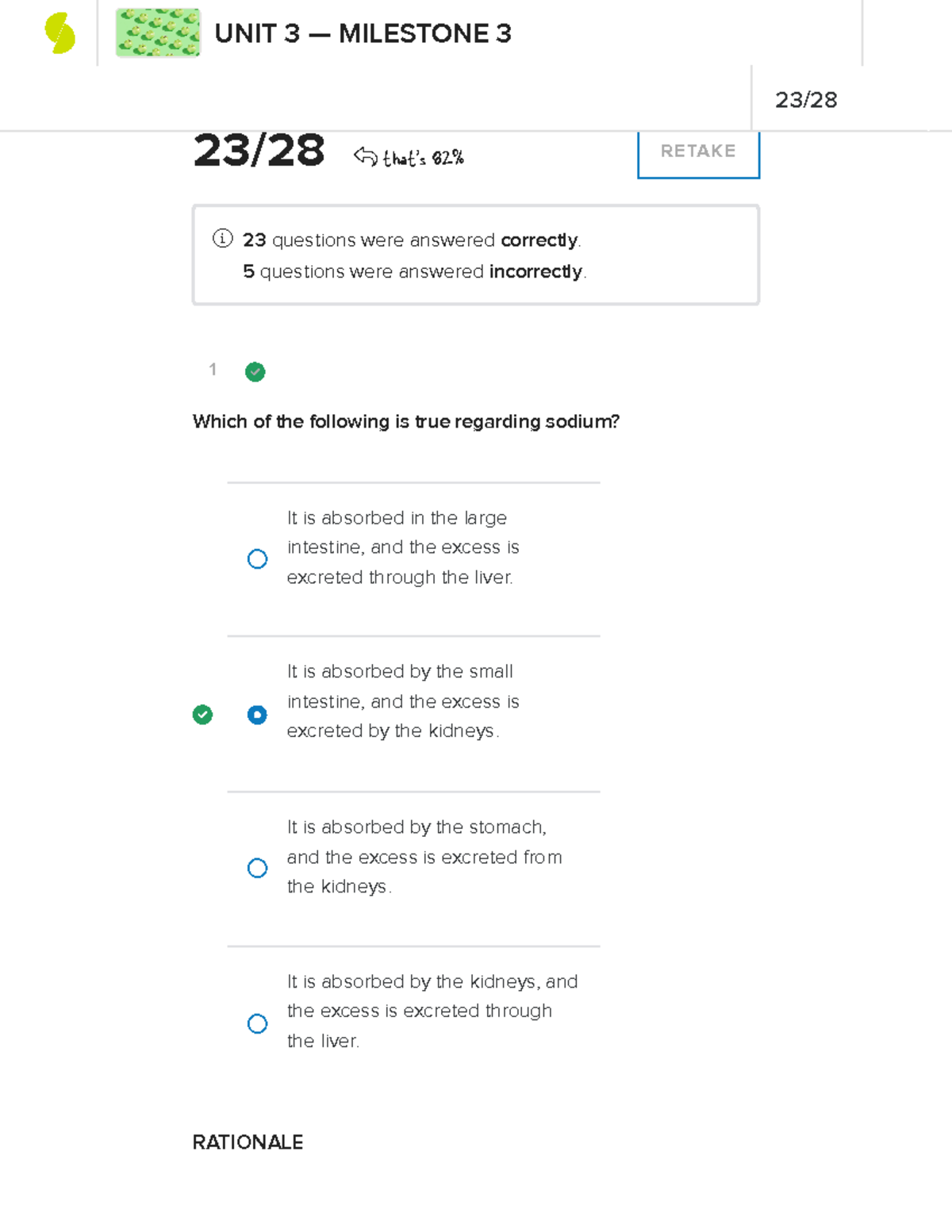
Task: Click the question number 1 label
Action: (x=212, y=370)
